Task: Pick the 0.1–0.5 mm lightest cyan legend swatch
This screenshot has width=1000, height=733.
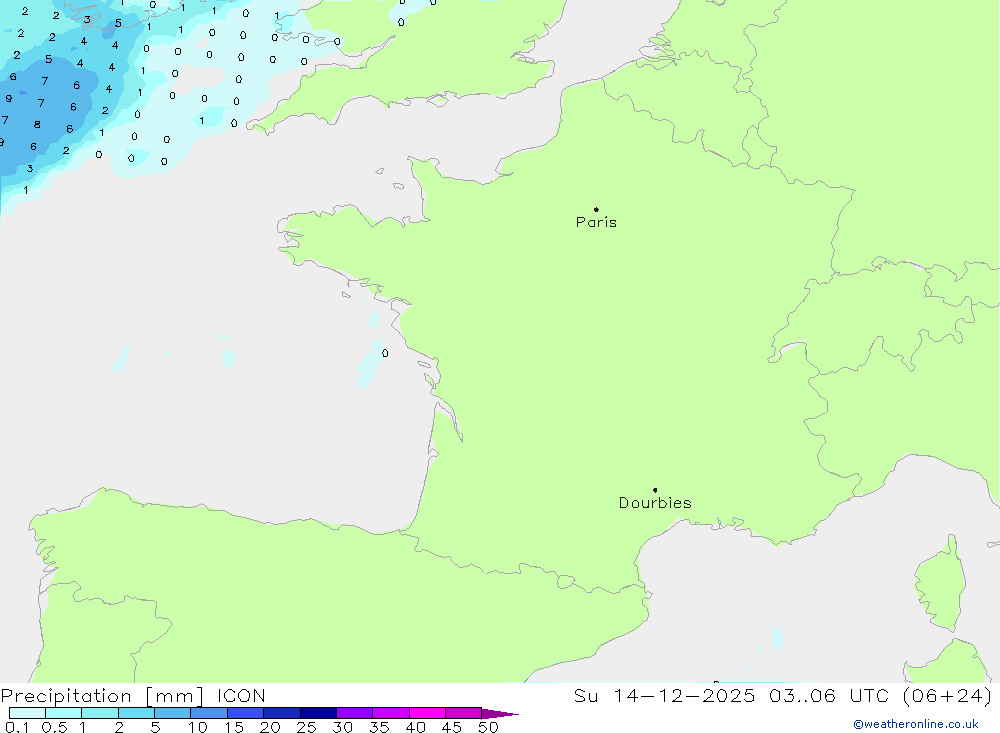Action: 27,713
